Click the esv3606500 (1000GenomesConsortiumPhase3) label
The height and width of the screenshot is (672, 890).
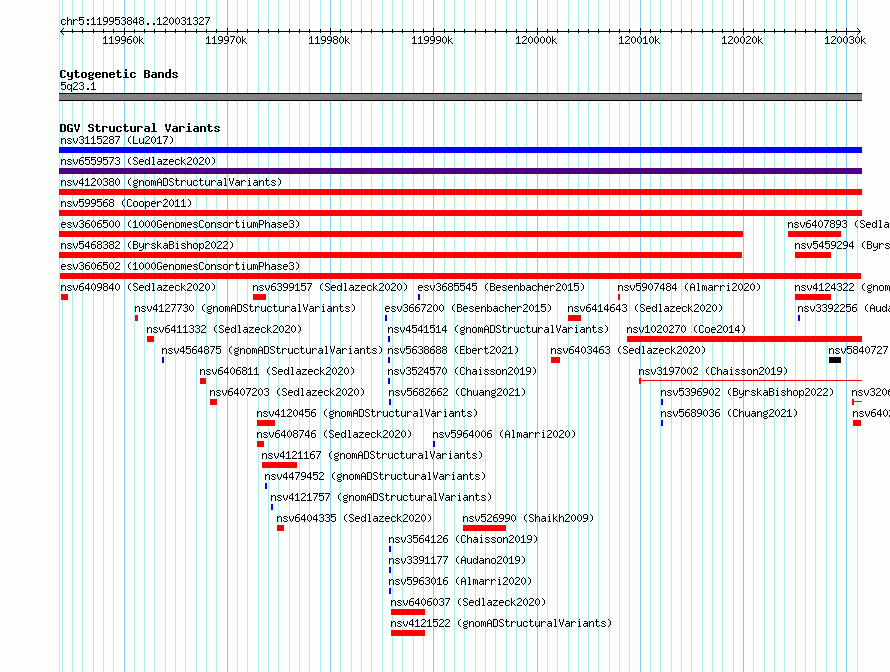(180, 224)
